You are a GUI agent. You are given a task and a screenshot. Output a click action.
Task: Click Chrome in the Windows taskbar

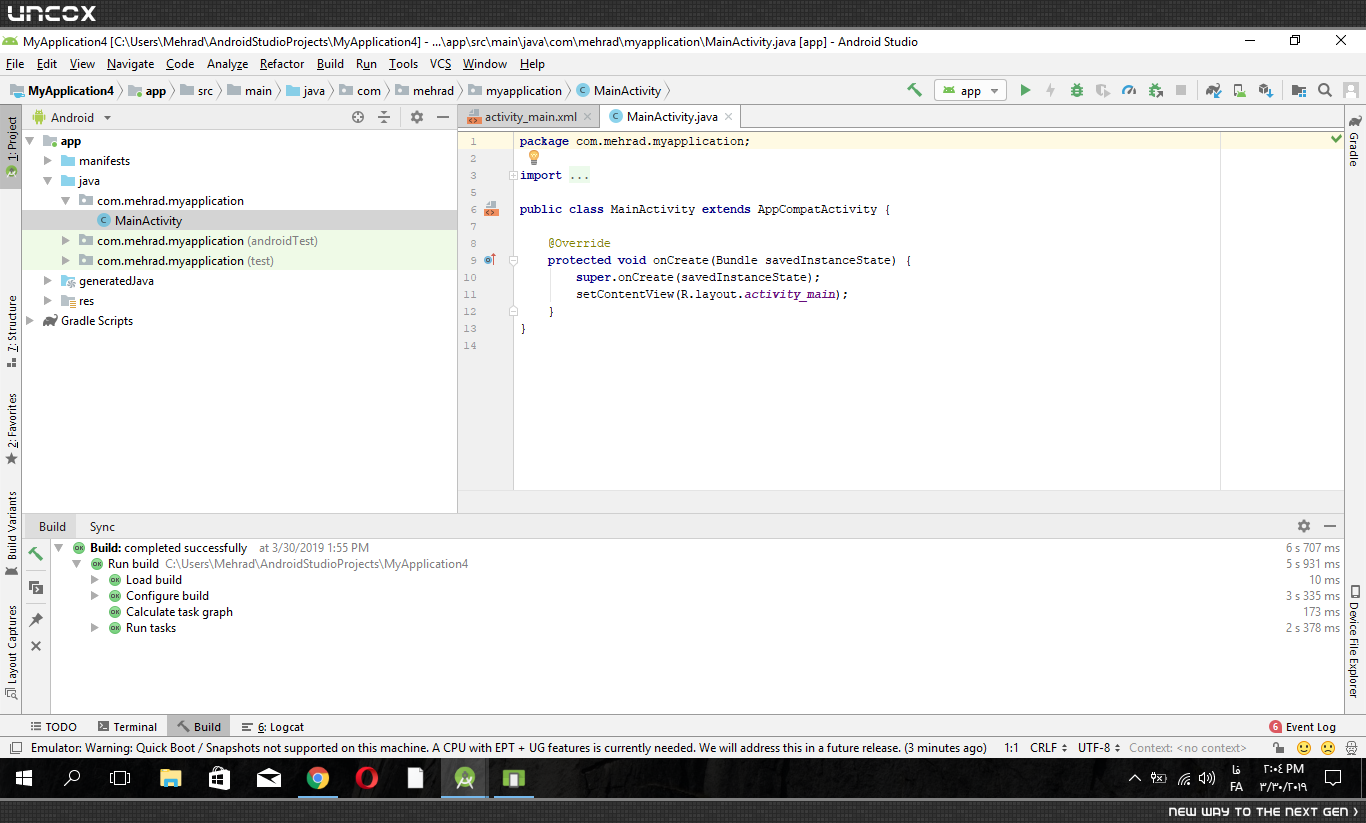tap(317, 778)
